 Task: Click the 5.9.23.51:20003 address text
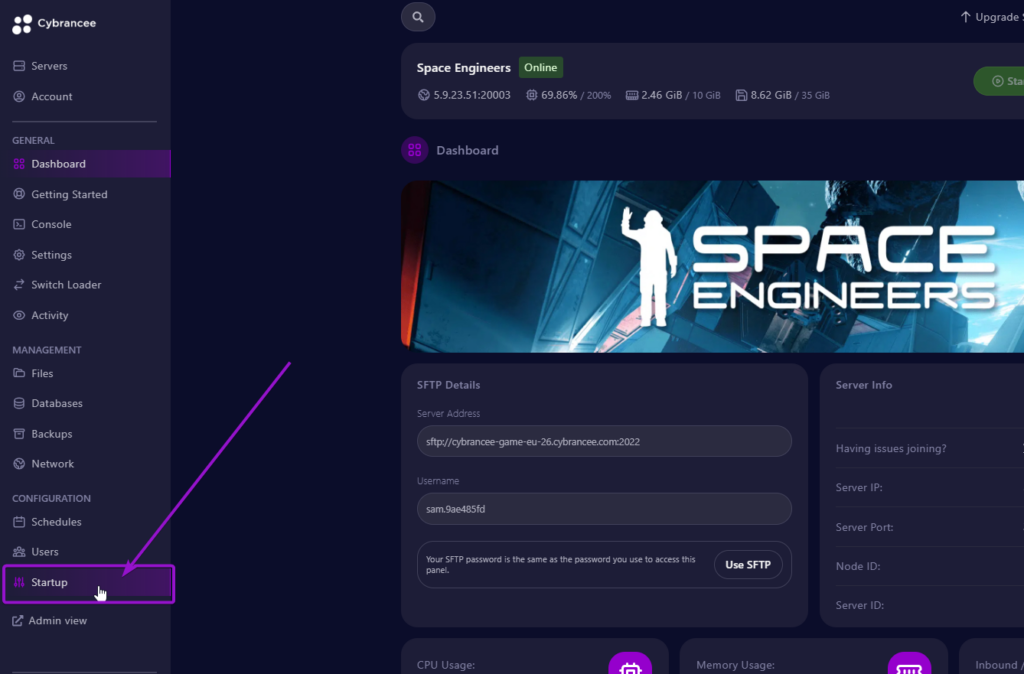(472, 95)
